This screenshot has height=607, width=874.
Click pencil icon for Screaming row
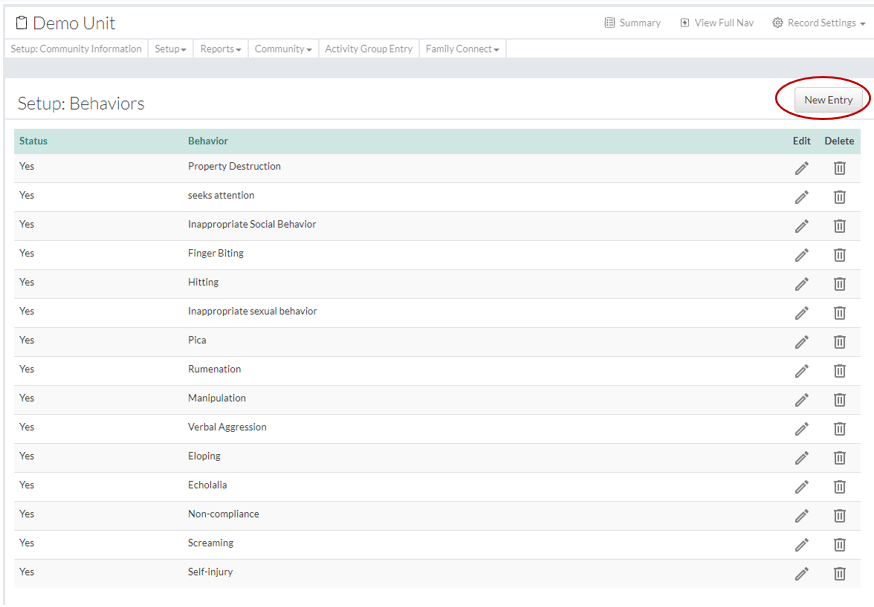(801, 545)
